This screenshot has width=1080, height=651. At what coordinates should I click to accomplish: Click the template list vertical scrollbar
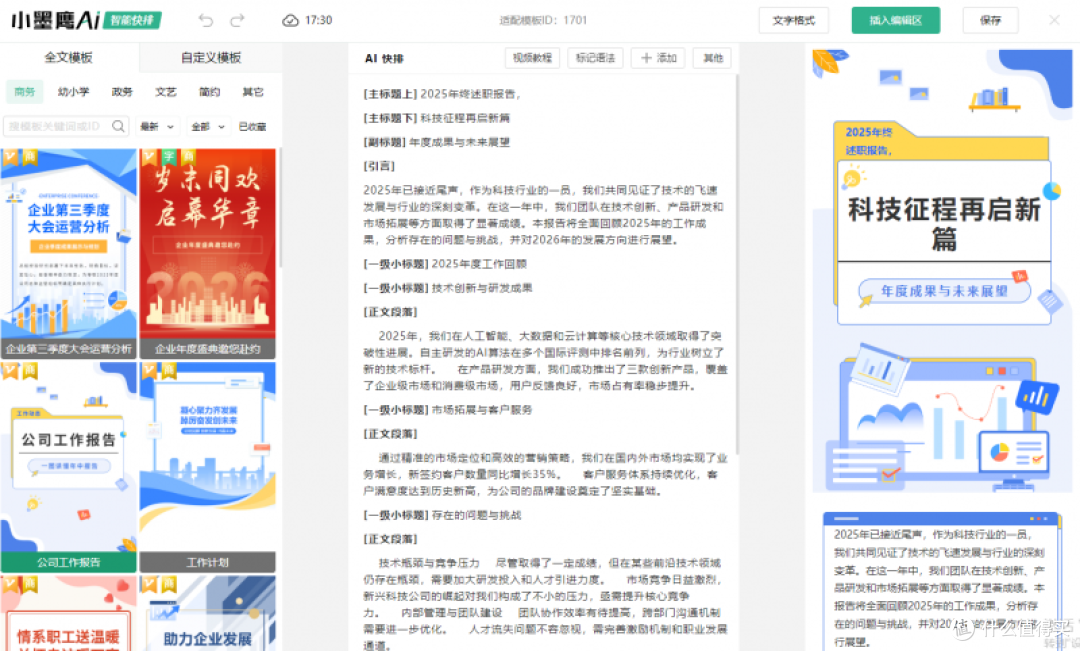tap(280, 207)
